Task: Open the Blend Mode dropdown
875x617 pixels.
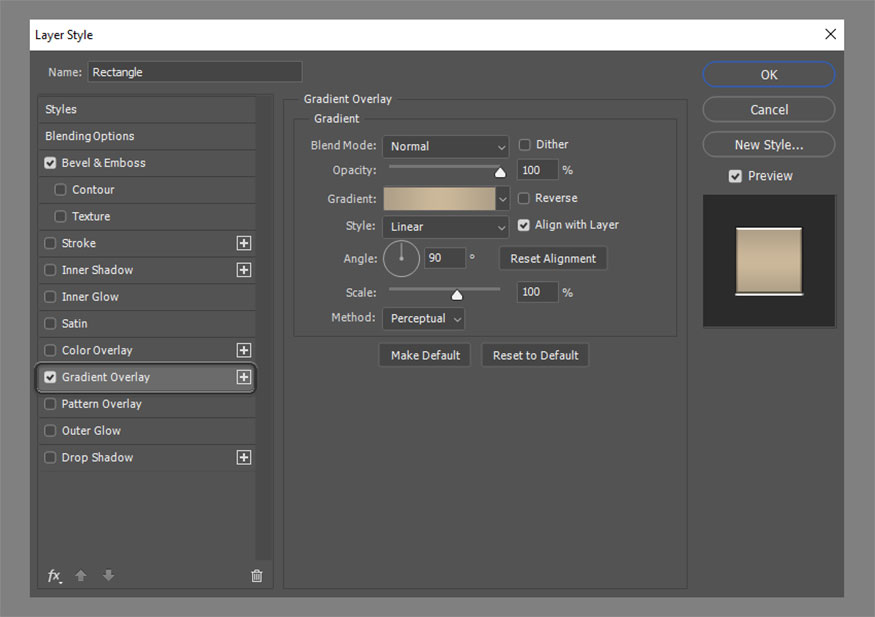Action: tap(446, 147)
